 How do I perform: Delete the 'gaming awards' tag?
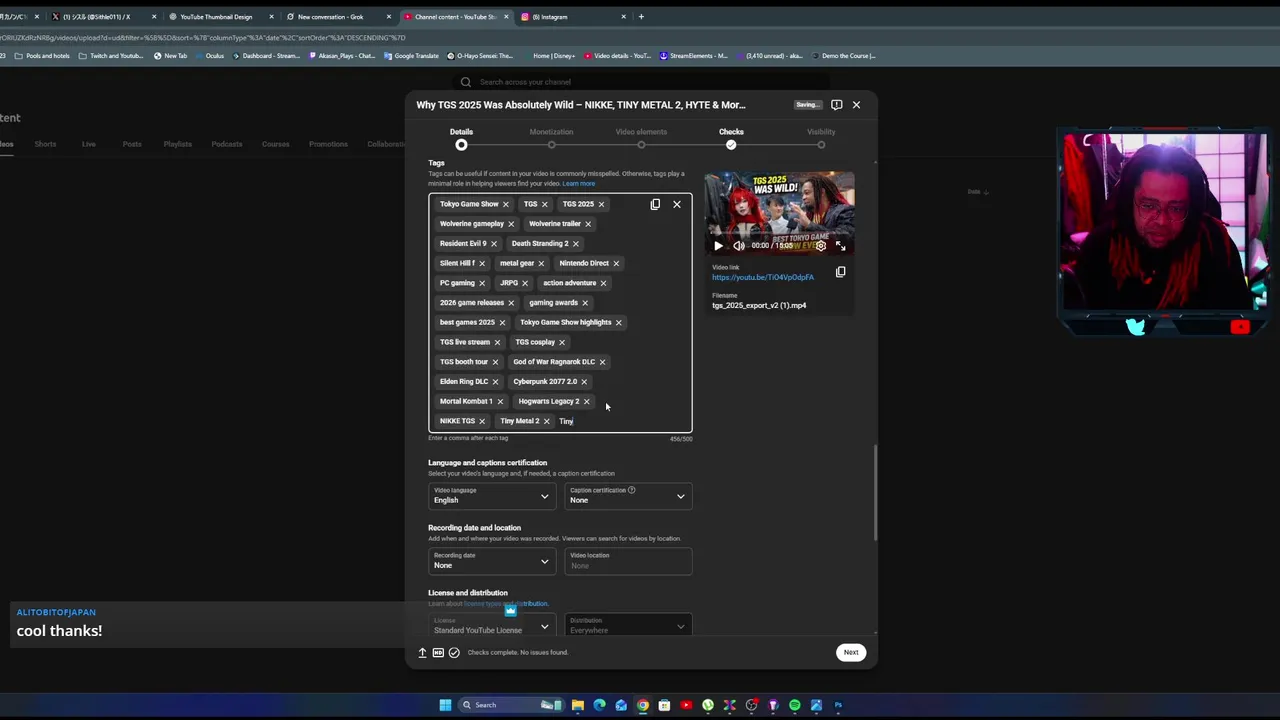[585, 303]
